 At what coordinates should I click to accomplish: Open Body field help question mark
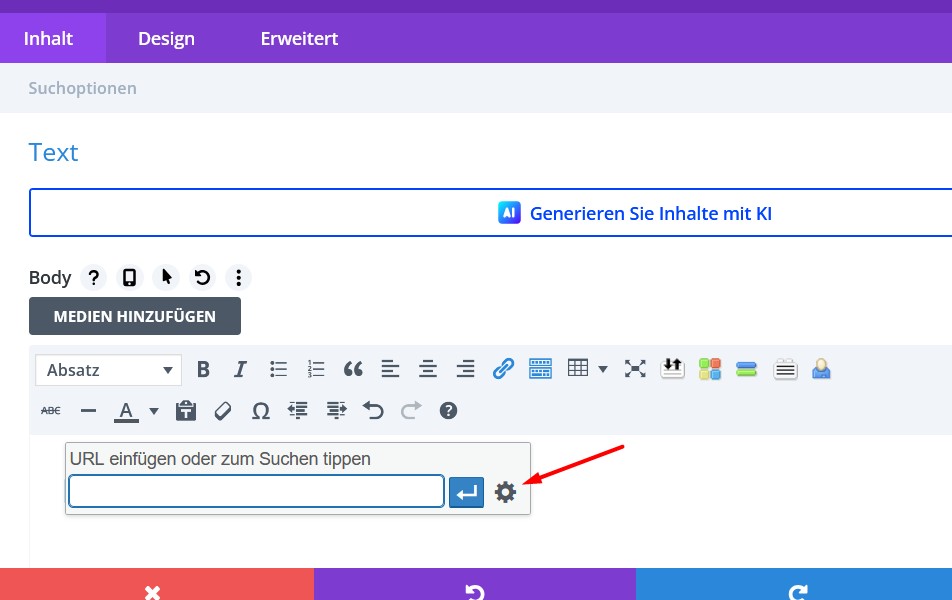pos(94,278)
